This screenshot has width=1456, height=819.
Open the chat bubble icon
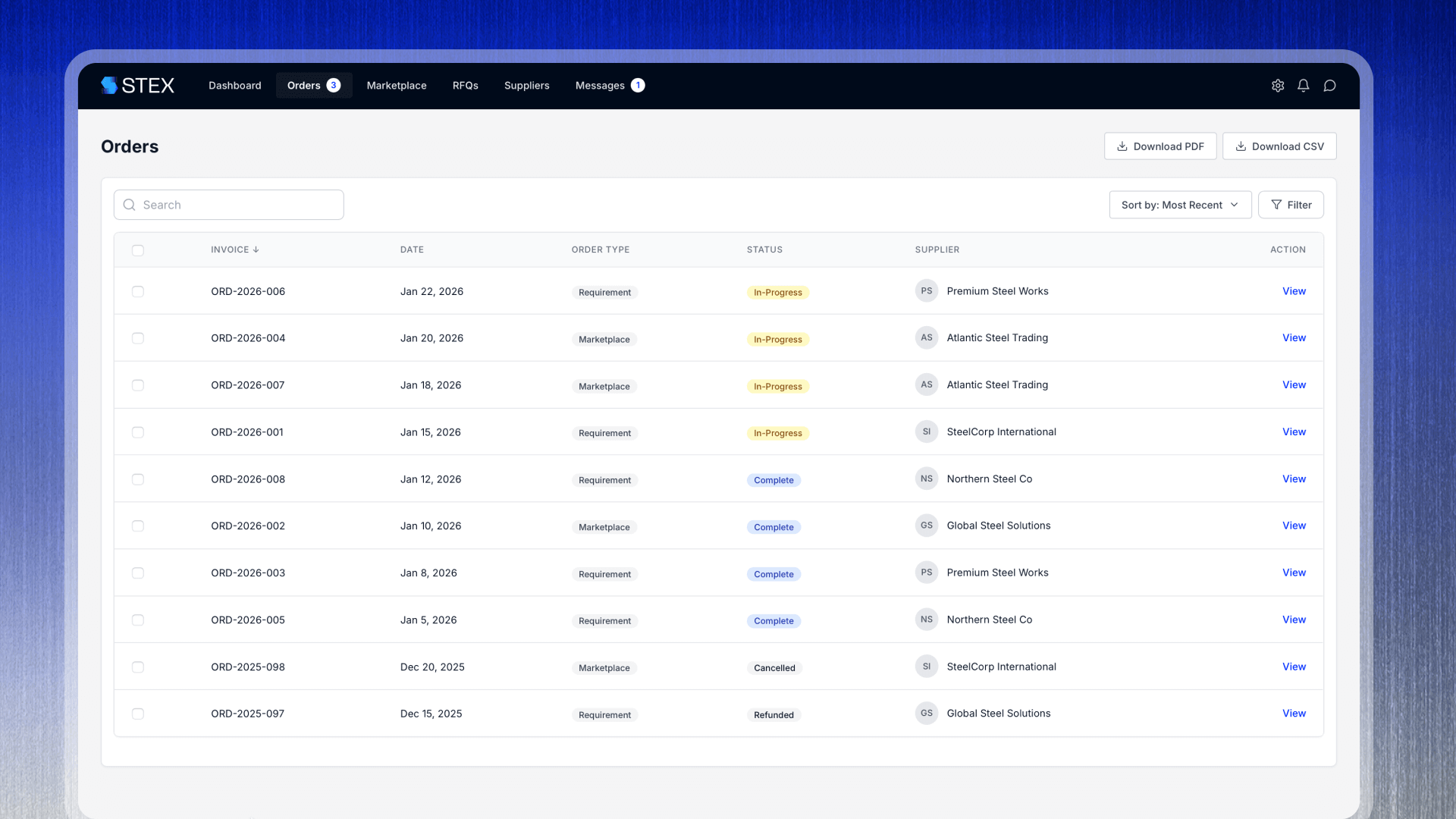(x=1329, y=86)
